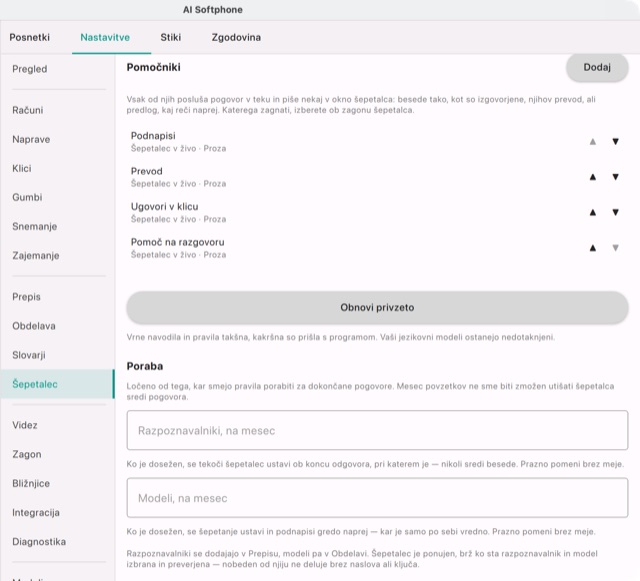Viewport: 640px width, 581px height.
Task: Move Ugovori v klicu assistant down
Action: coord(616,212)
